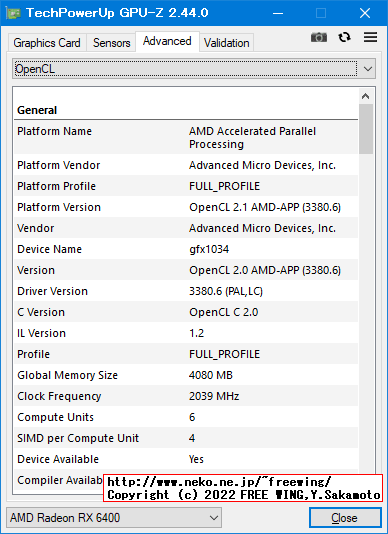Viewport: 388px width, 534px height.
Task: Click the scrollbar up arrow
Action: (366, 96)
